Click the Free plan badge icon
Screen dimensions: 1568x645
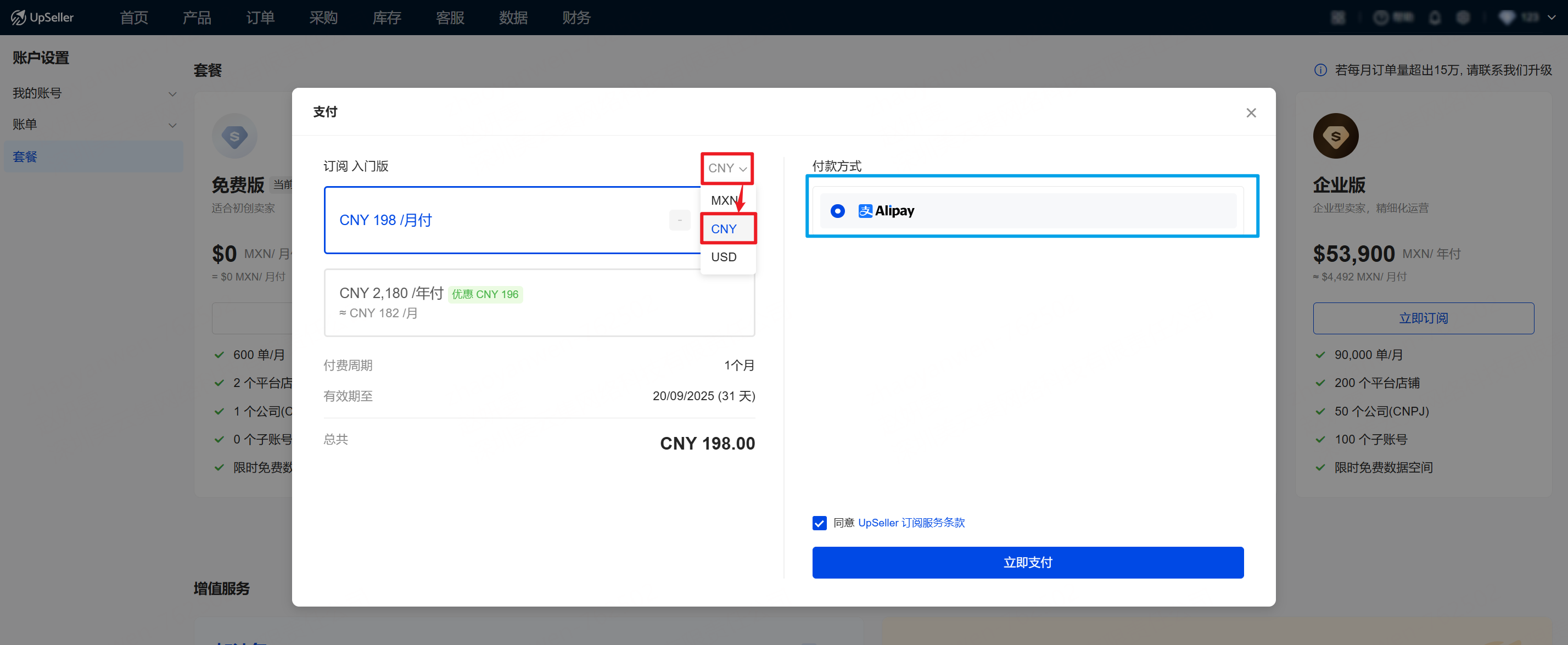pyautogui.click(x=234, y=136)
